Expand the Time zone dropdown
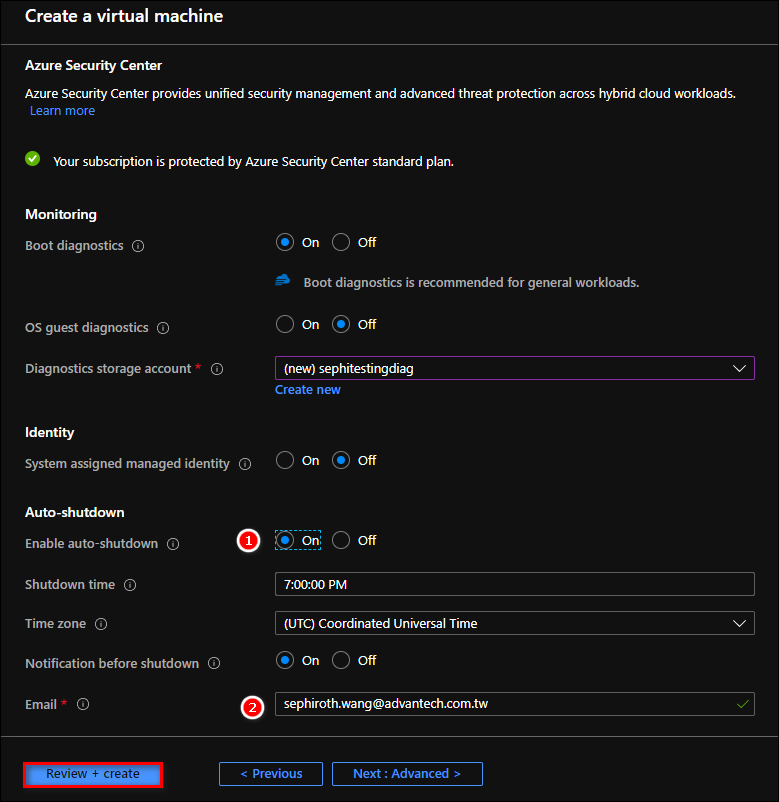 click(x=514, y=623)
